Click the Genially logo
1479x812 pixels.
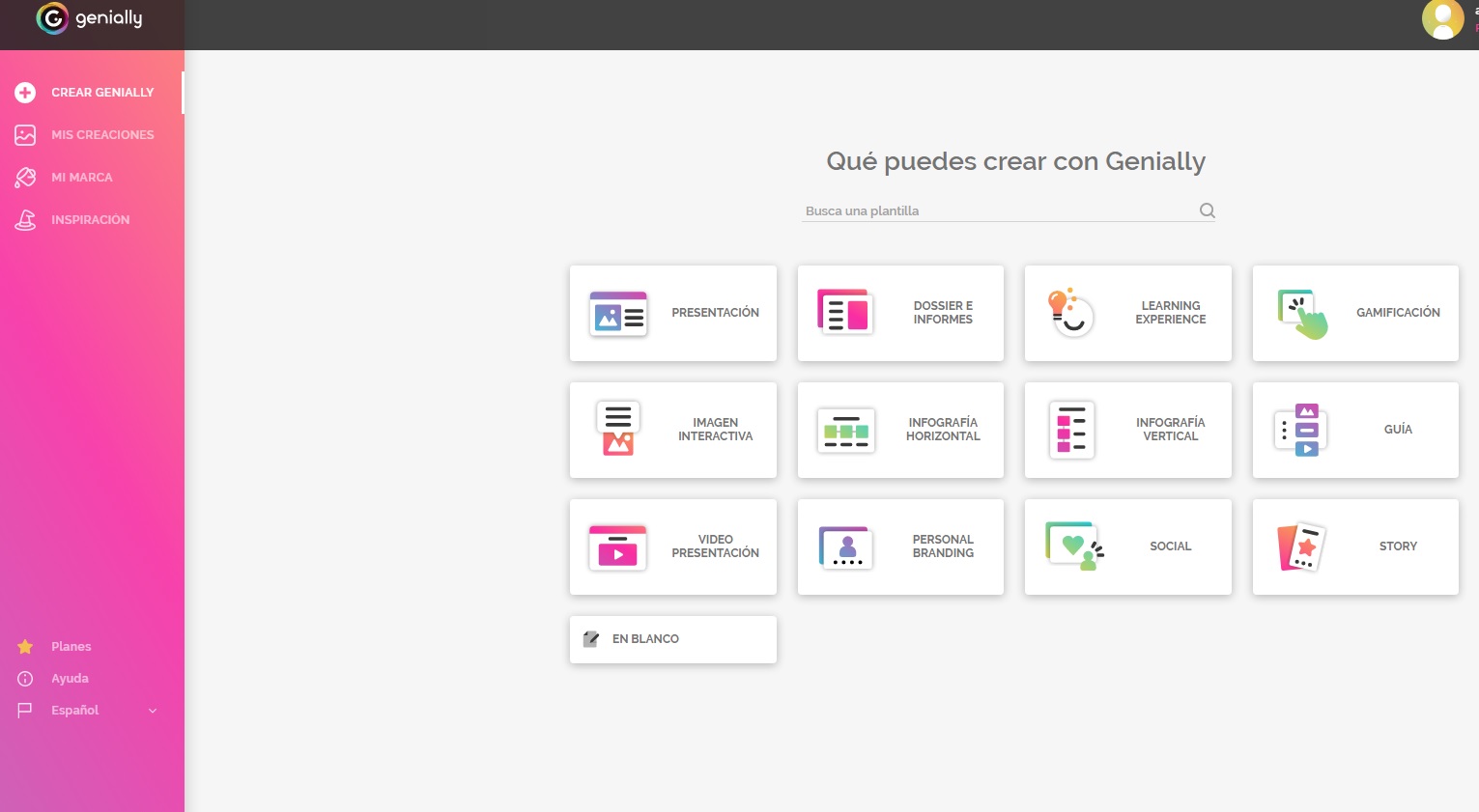point(92,18)
